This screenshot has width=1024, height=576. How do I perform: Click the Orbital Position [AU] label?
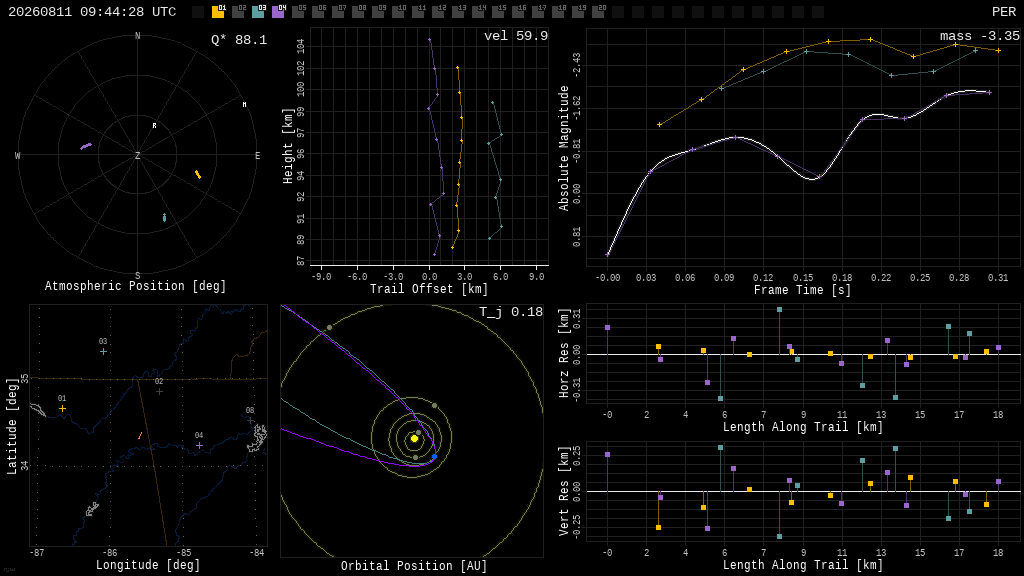[414, 566]
